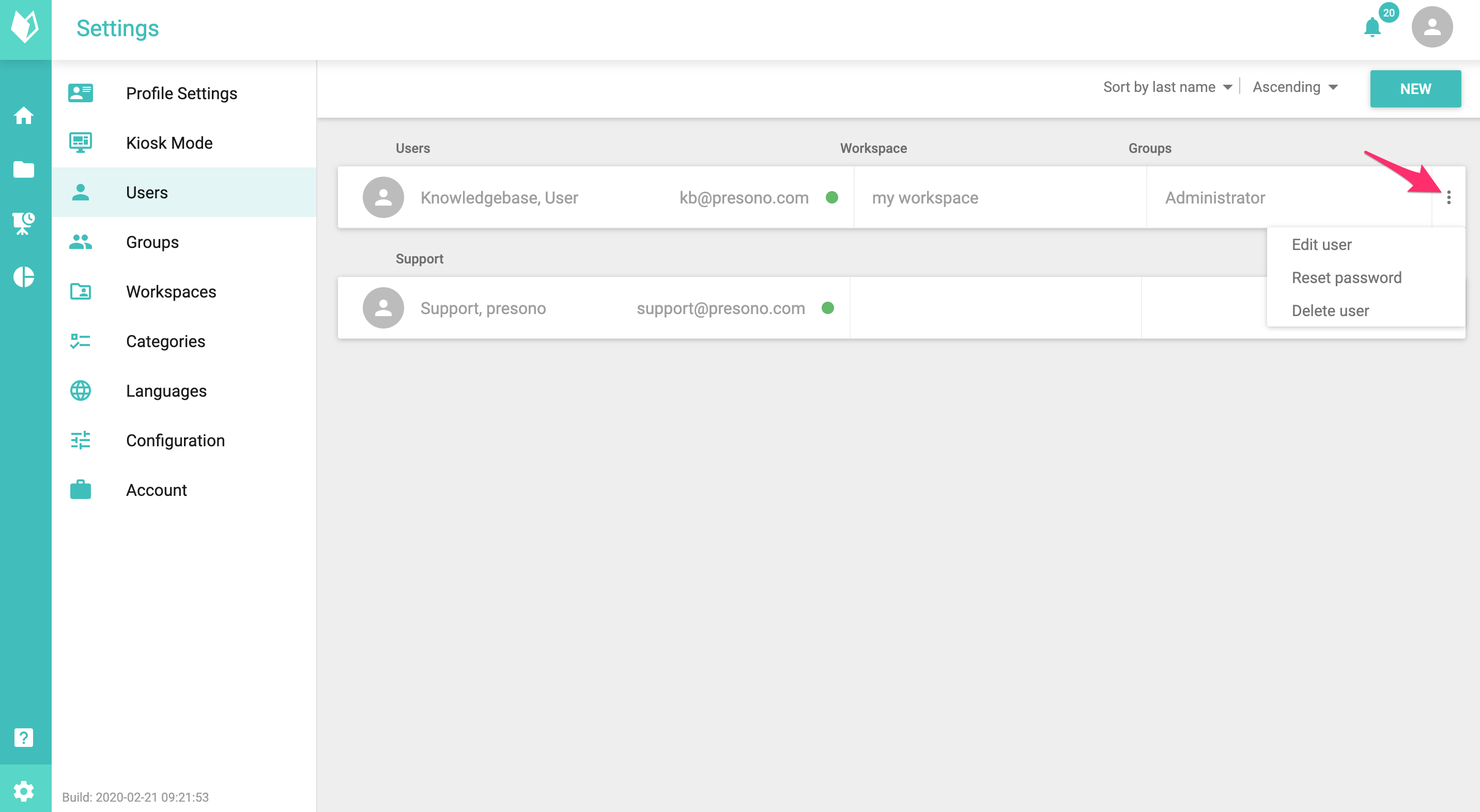Image resolution: width=1480 pixels, height=812 pixels.
Task: Open the Ascending order dropdown
Action: click(1295, 87)
